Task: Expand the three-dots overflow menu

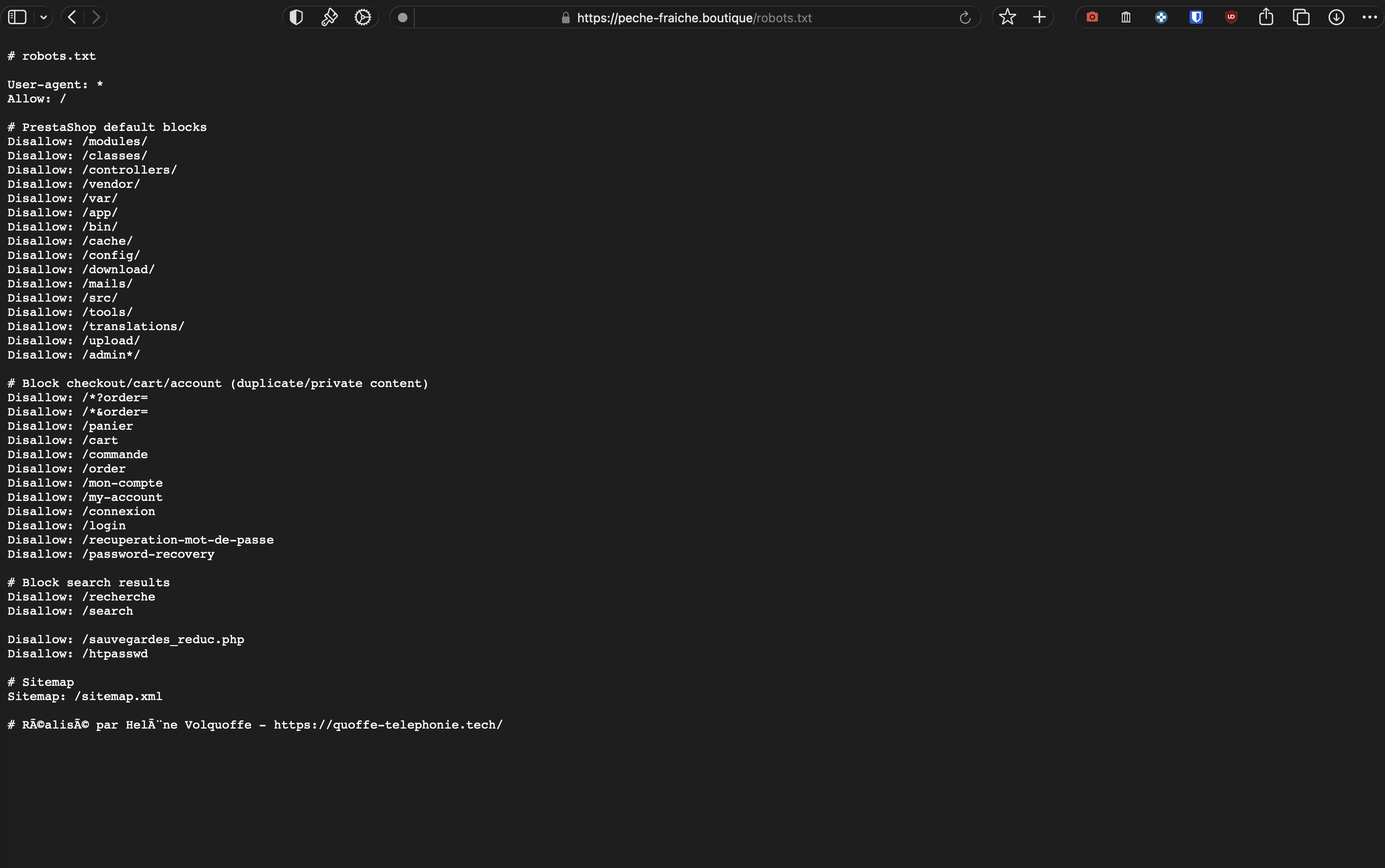Action: pyautogui.click(x=1369, y=17)
